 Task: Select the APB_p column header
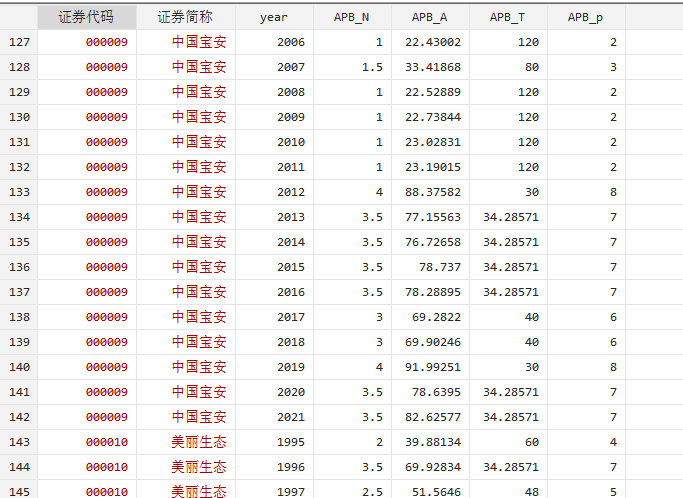coord(586,17)
